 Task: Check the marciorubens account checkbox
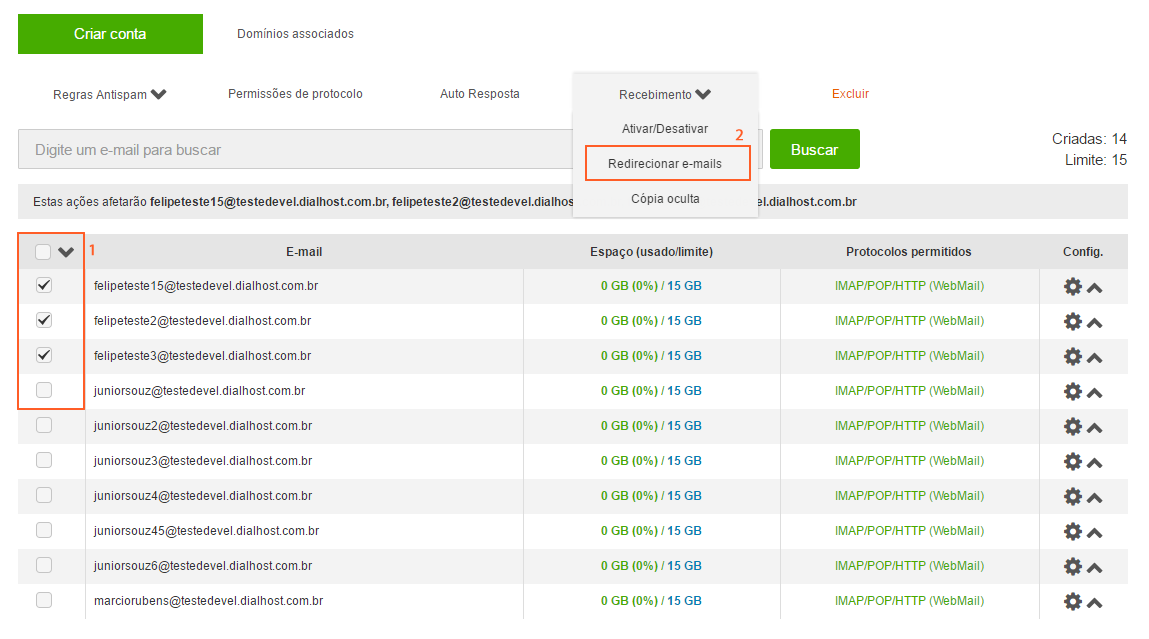pyautogui.click(x=44, y=600)
